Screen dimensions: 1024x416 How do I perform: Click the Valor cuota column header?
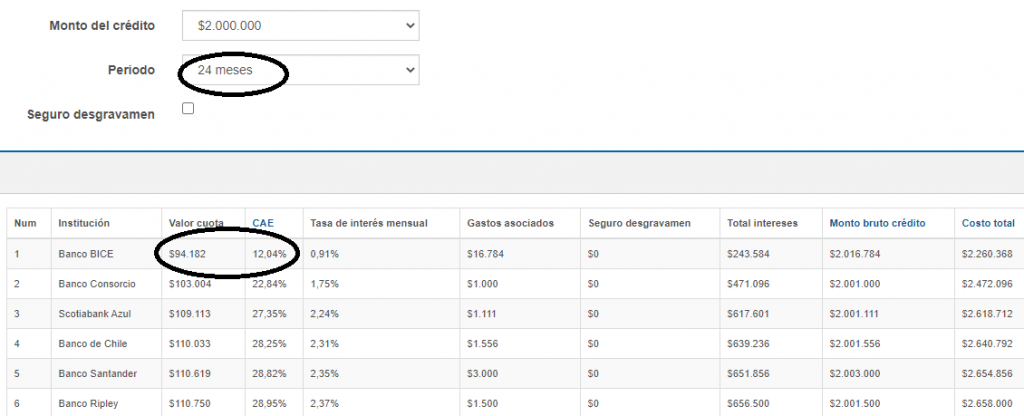coord(196,223)
